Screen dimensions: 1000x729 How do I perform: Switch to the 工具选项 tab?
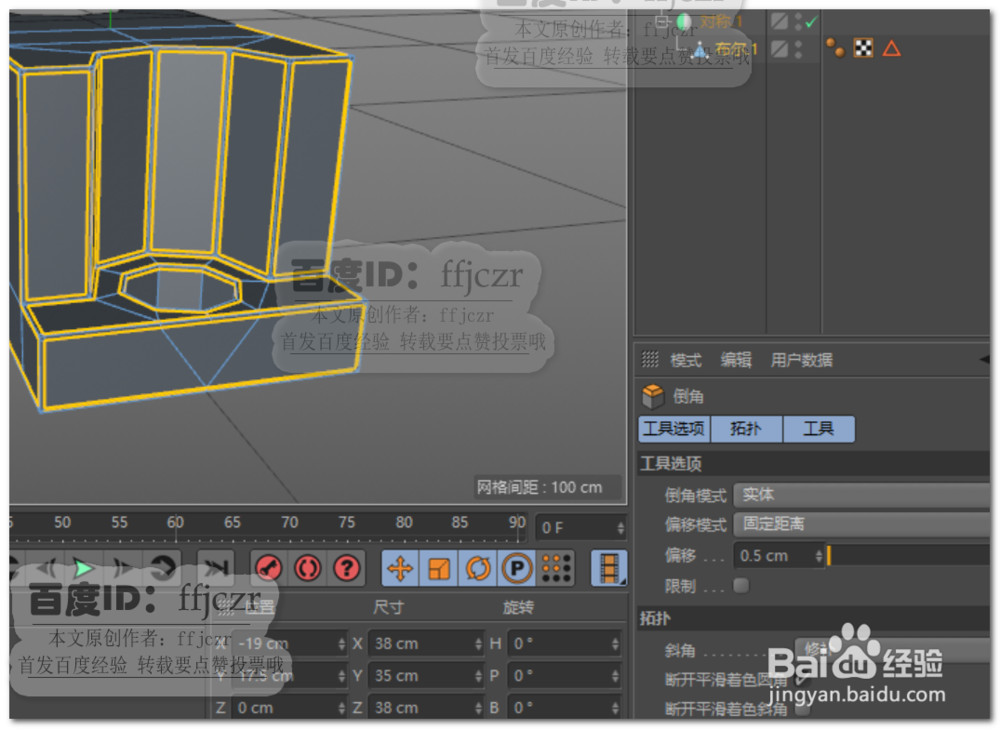click(674, 429)
